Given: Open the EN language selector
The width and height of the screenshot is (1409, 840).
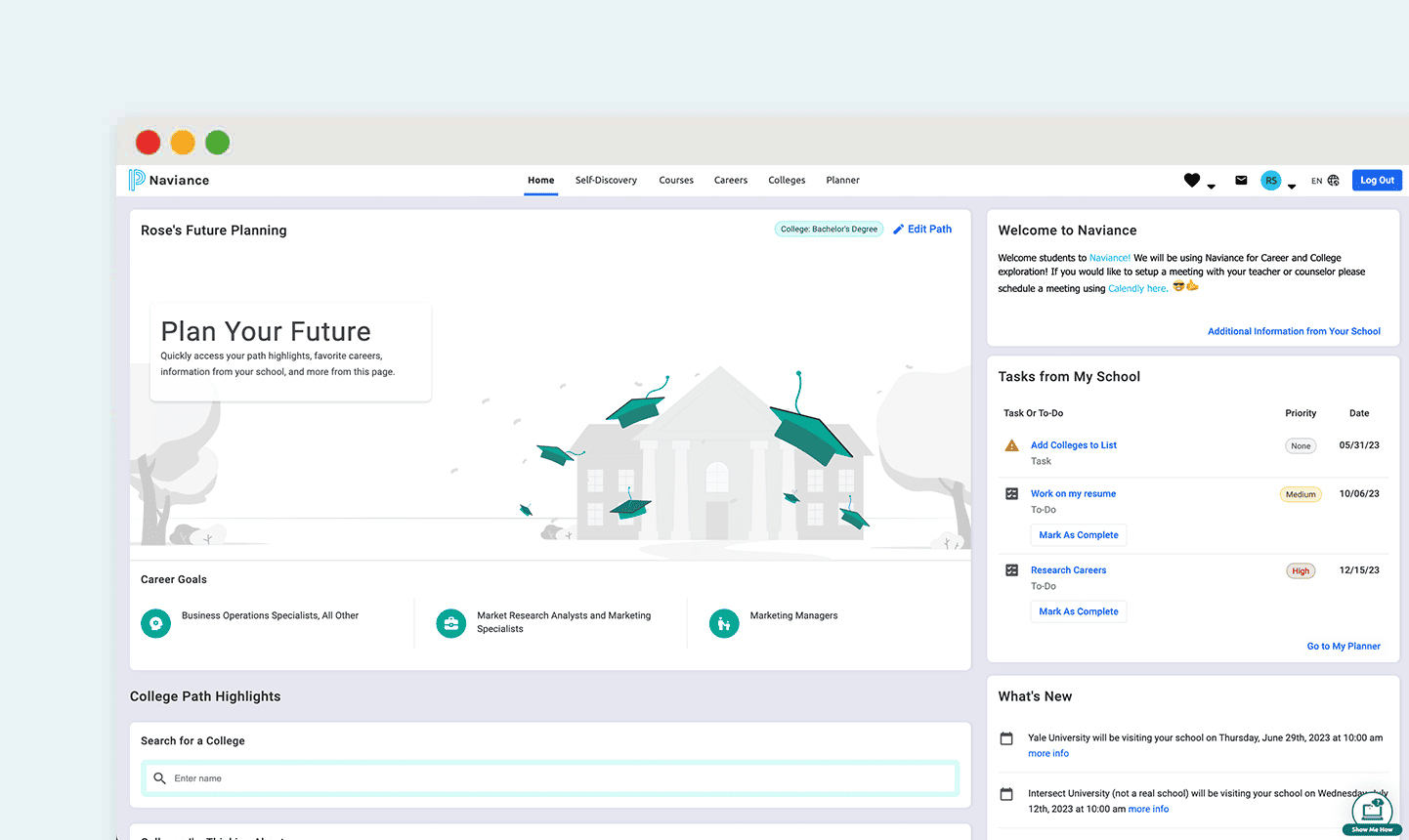Looking at the screenshot, I should point(1317,181).
